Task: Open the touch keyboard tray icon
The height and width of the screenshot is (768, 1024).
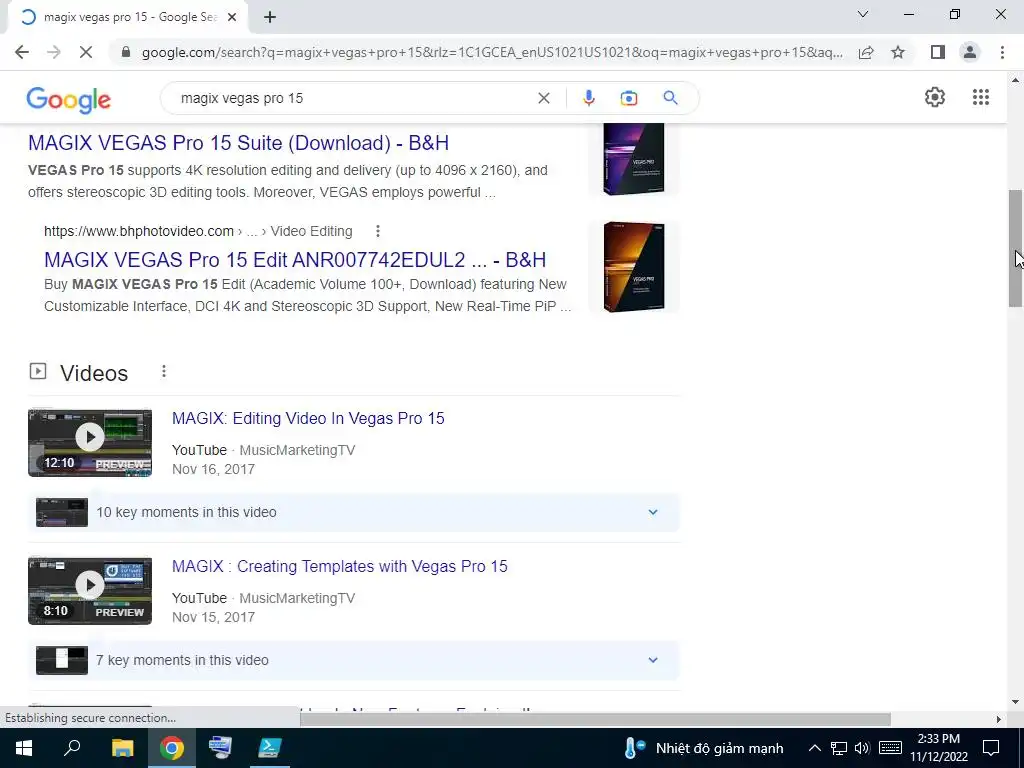Action: click(x=890, y=748)
